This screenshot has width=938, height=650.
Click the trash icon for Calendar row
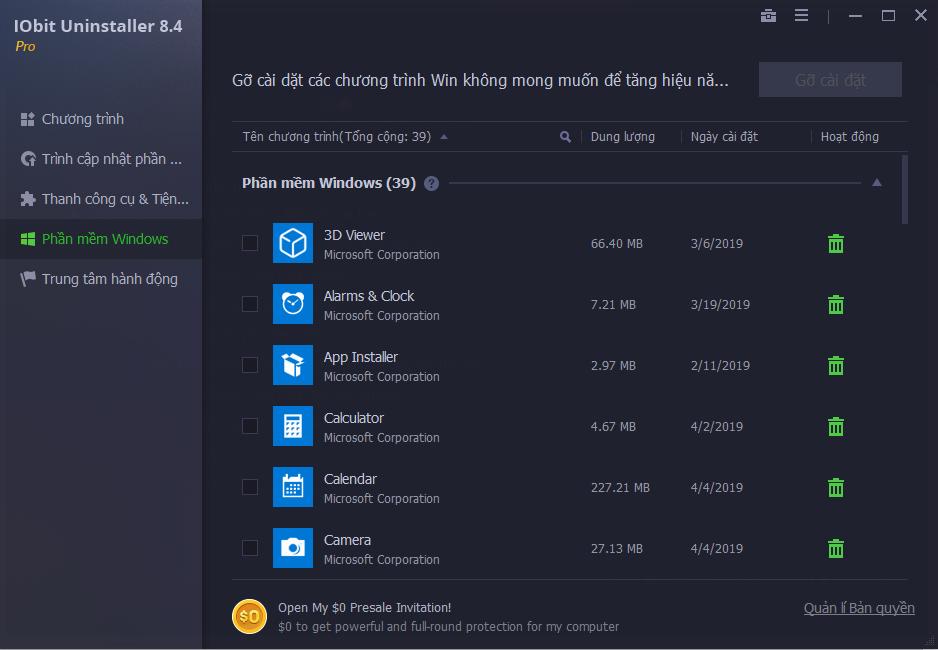(x=836, y=488)
